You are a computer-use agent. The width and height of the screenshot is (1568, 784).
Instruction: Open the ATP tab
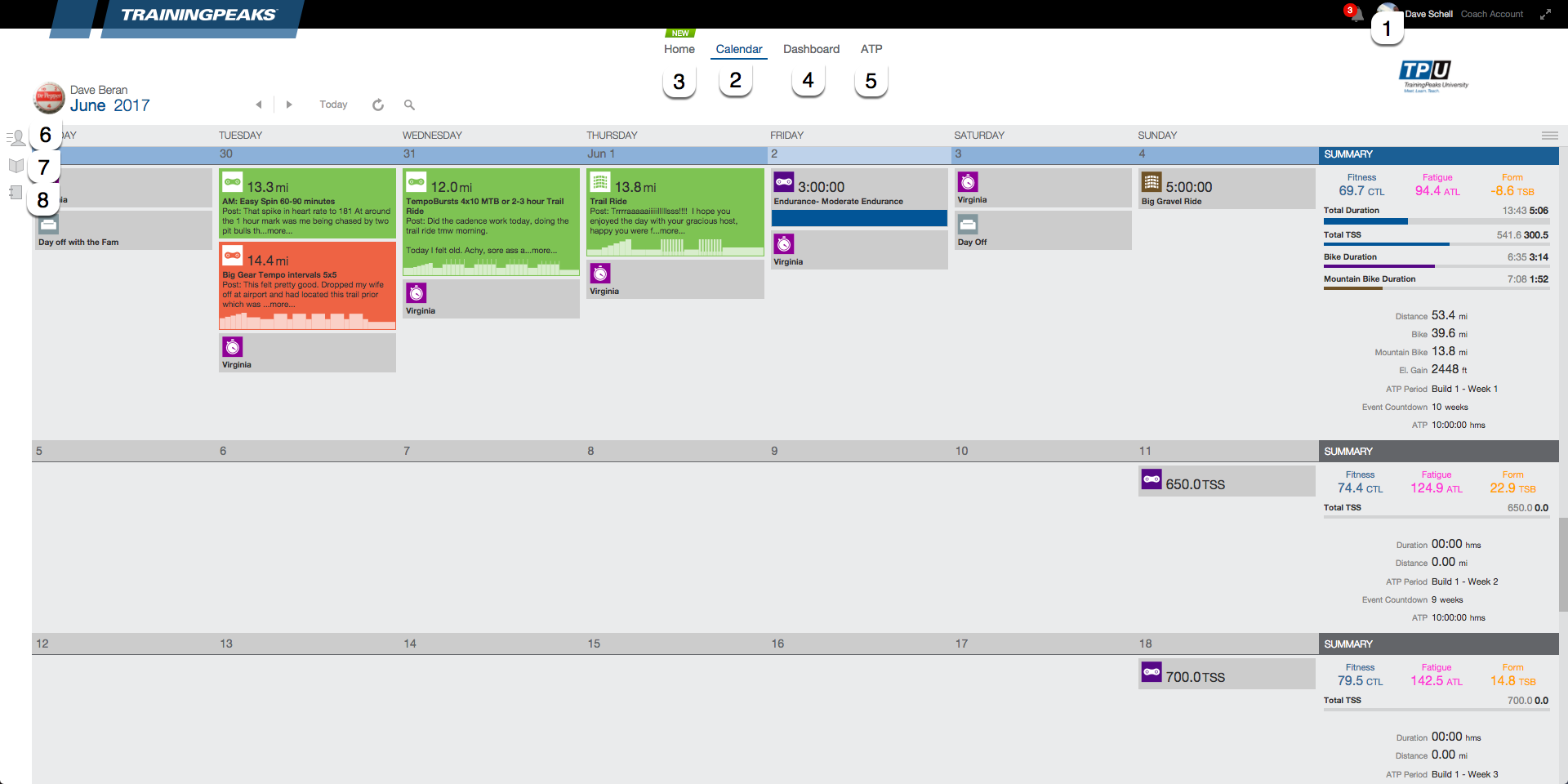[871, 49]
